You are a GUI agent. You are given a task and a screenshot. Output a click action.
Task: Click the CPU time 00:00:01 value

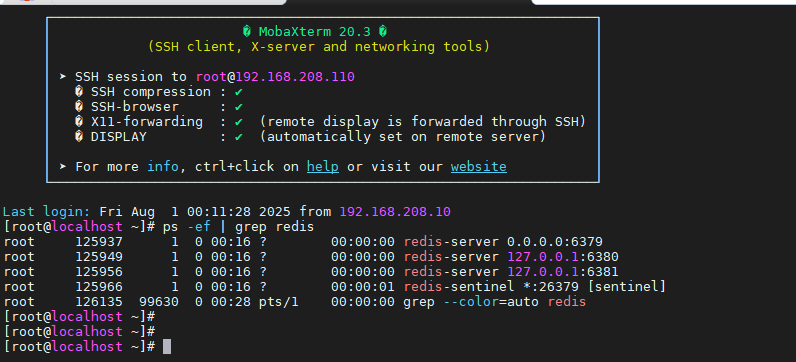pos(363,287)
